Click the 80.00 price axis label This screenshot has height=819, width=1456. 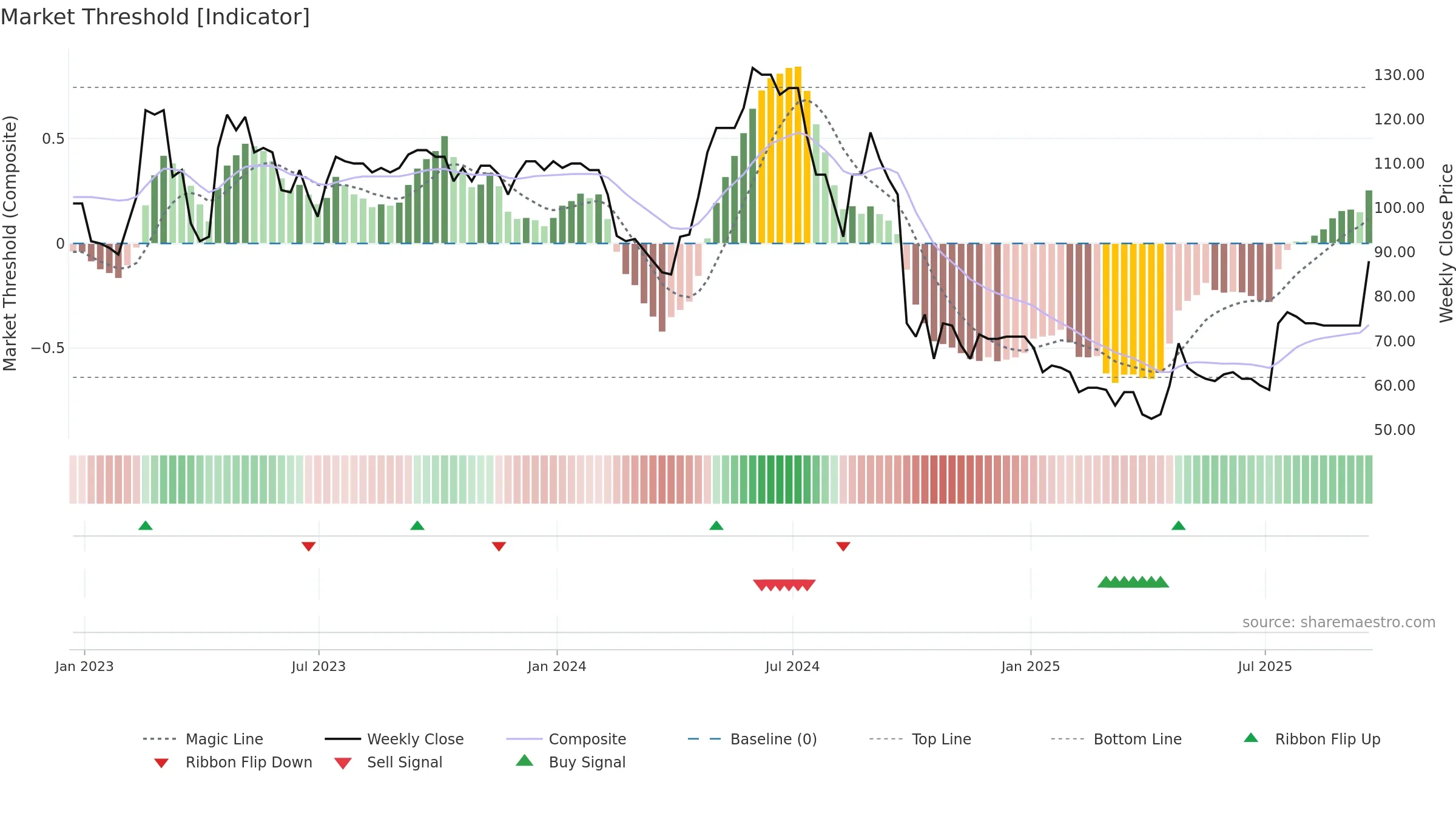[1395, 297]
